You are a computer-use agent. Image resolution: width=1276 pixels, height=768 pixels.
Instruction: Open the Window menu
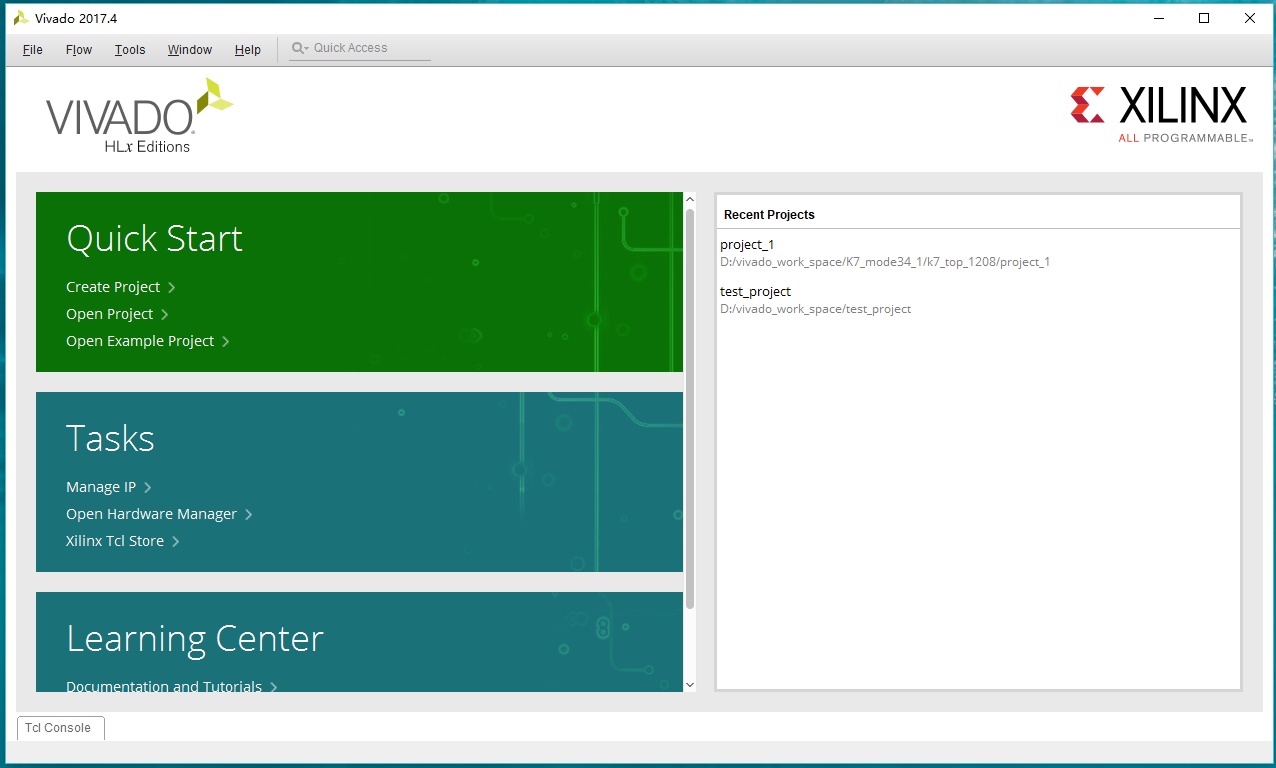pos(190,50)
